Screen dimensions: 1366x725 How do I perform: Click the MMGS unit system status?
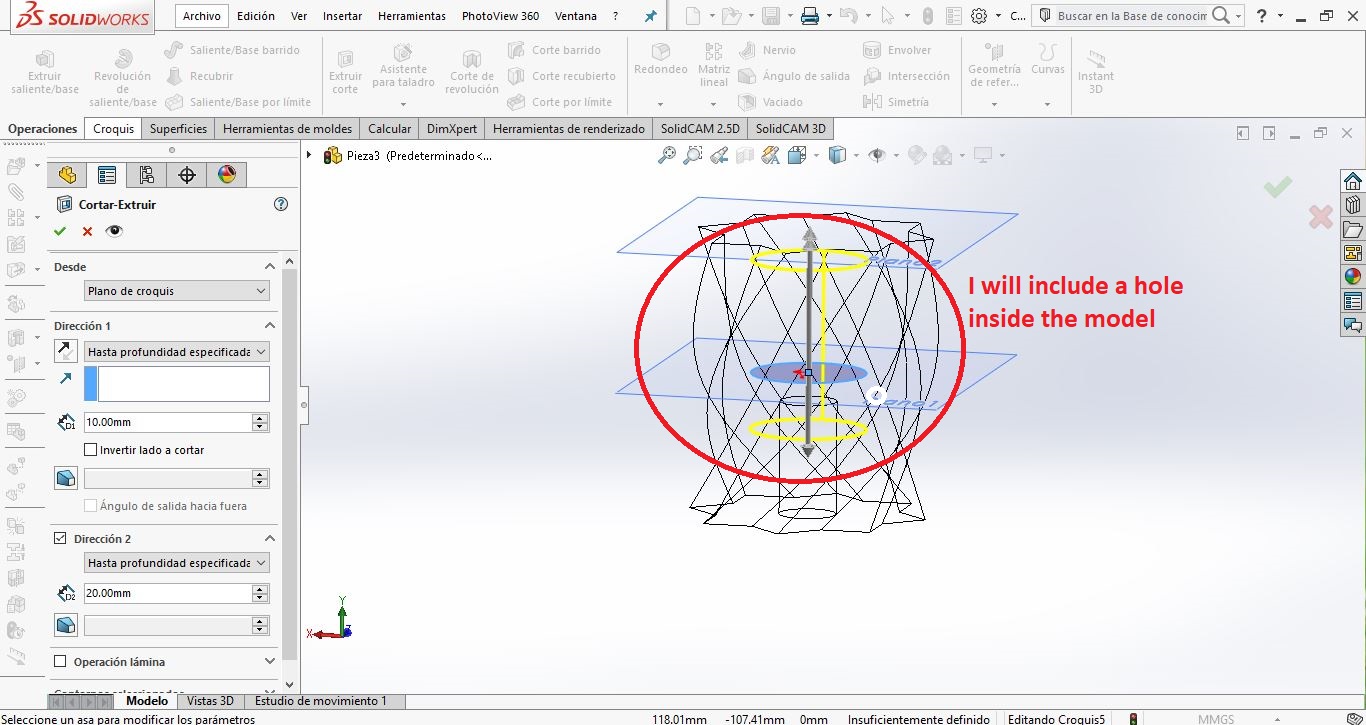(1216, 719)
